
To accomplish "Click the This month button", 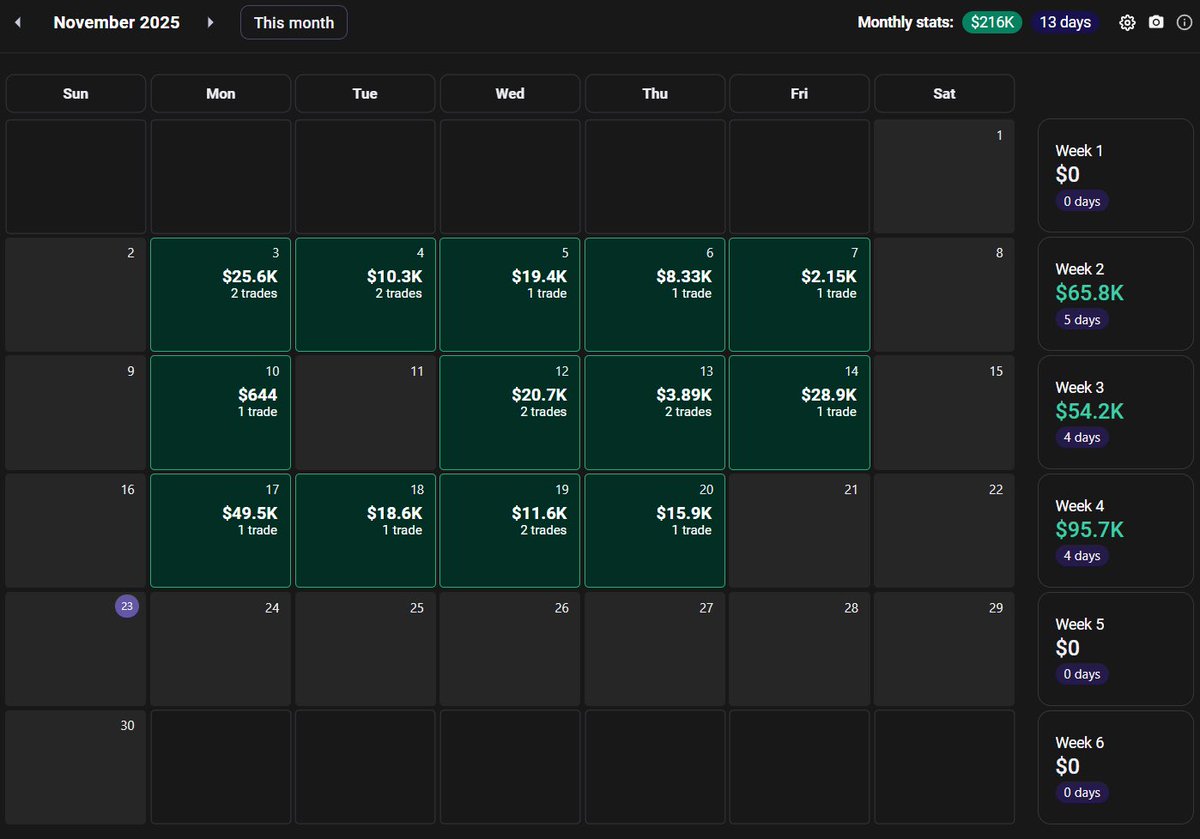I will [x=294, y=22].
